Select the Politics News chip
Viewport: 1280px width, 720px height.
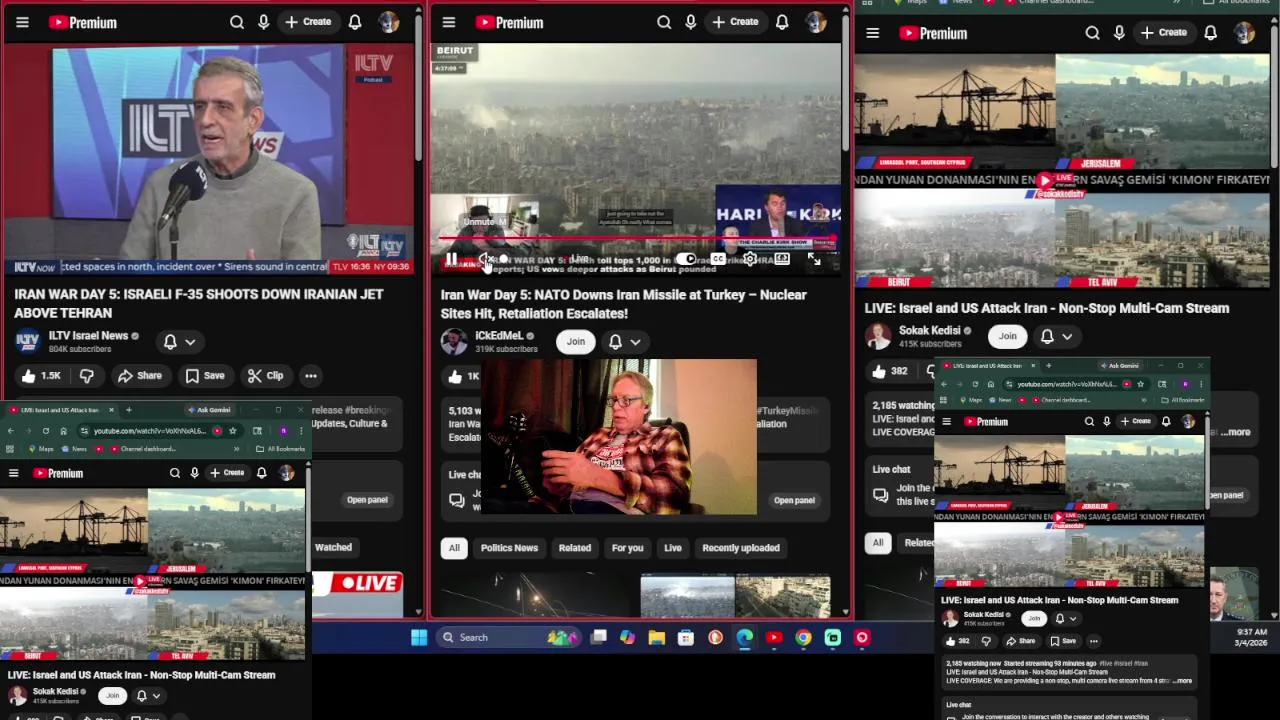coord(509,548)
